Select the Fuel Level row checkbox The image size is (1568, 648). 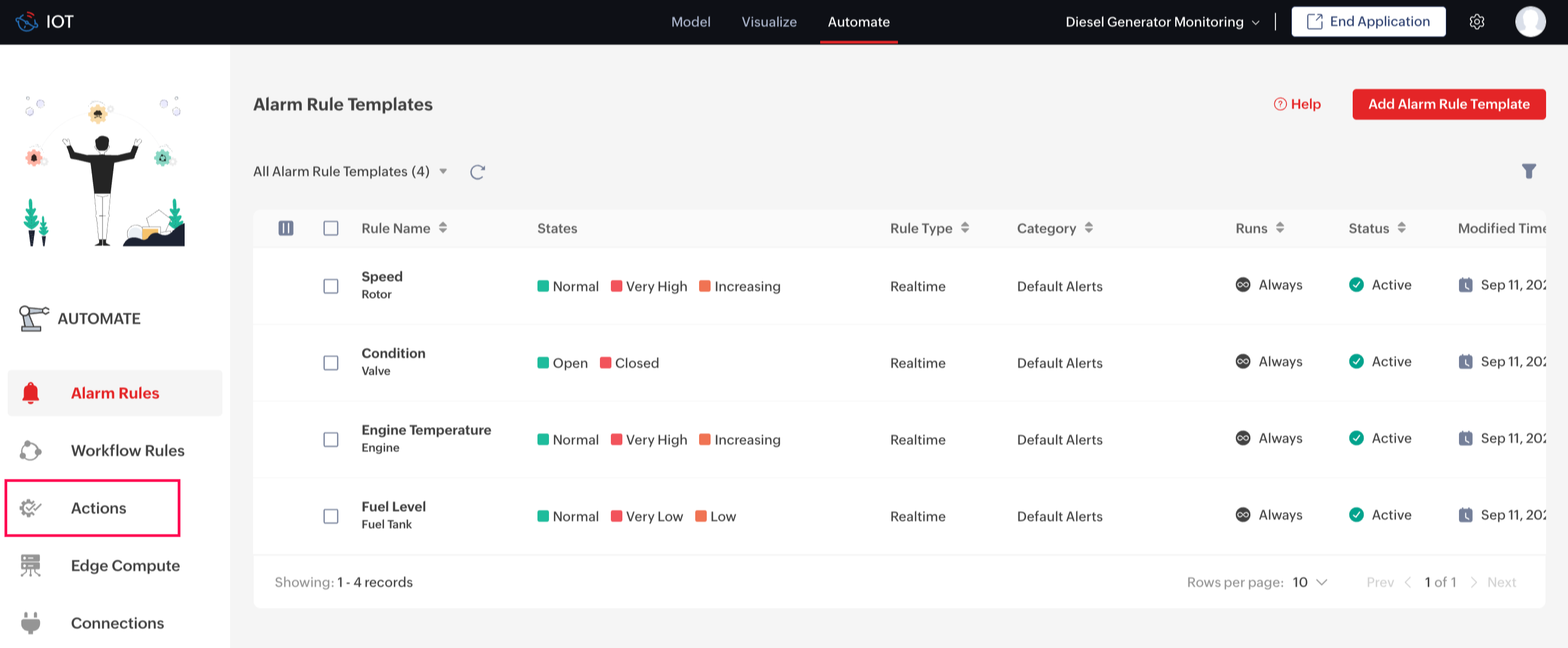[x=330, y=516]
